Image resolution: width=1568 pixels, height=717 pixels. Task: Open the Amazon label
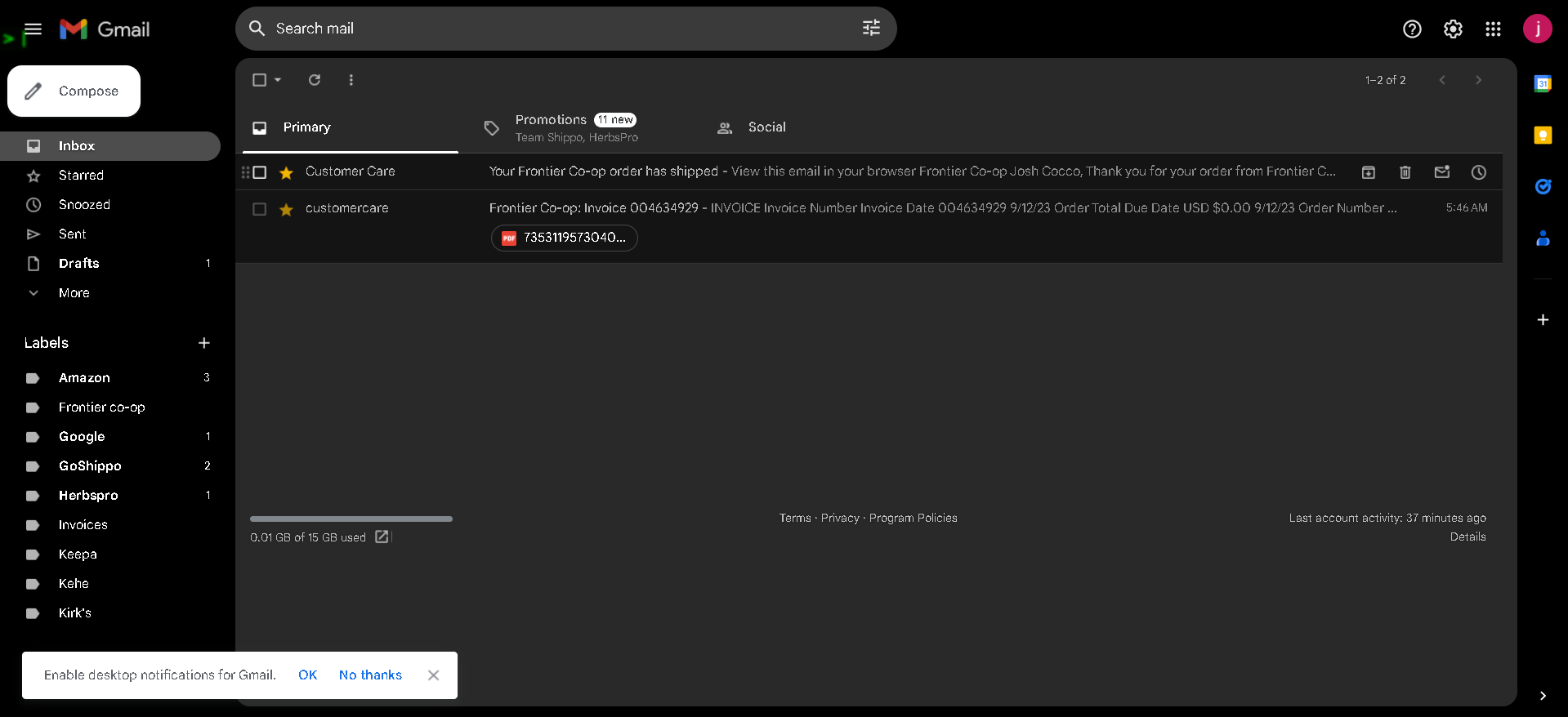point(110,378)
